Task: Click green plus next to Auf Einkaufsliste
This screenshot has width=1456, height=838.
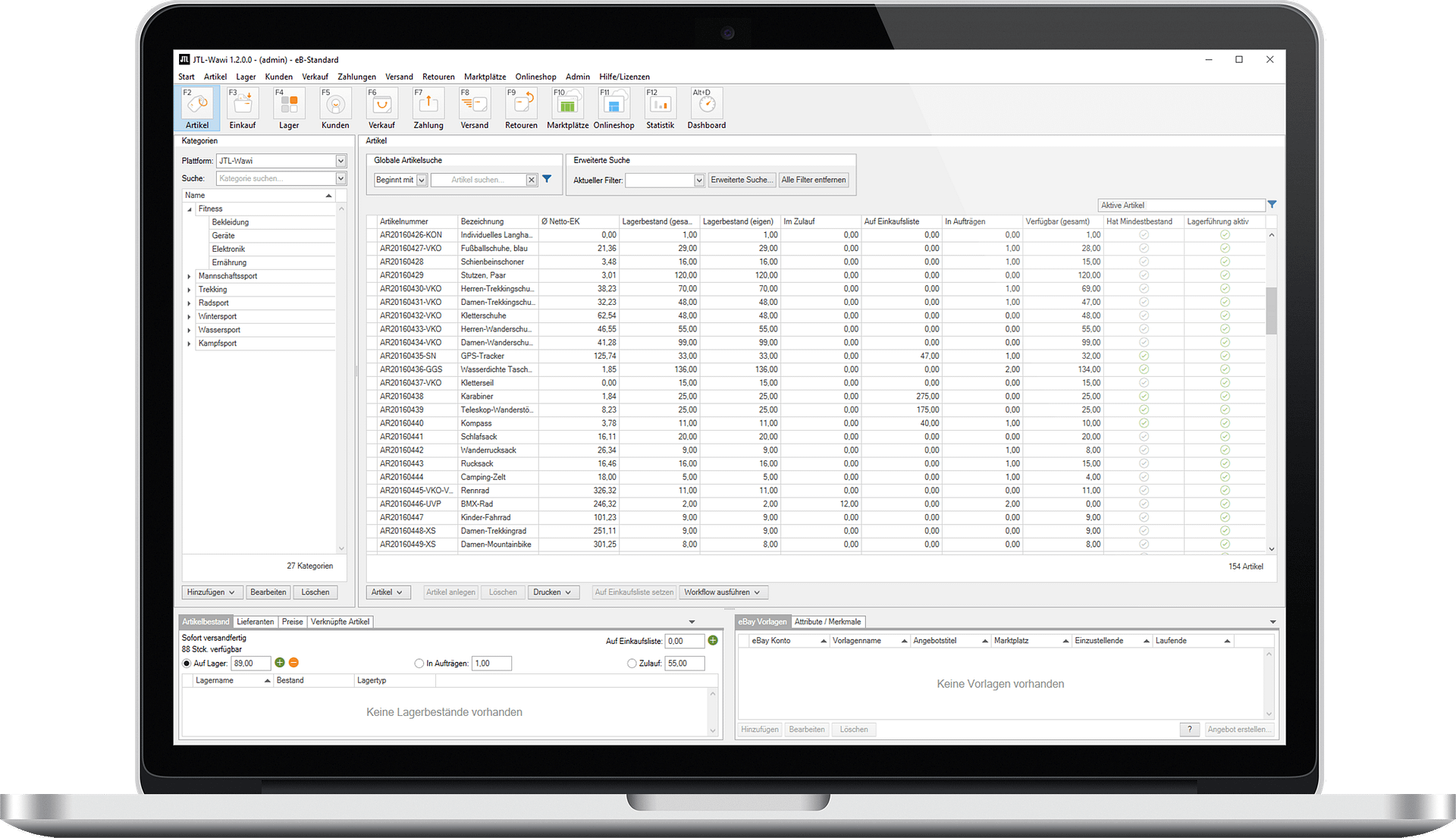Action: [713, 641]
